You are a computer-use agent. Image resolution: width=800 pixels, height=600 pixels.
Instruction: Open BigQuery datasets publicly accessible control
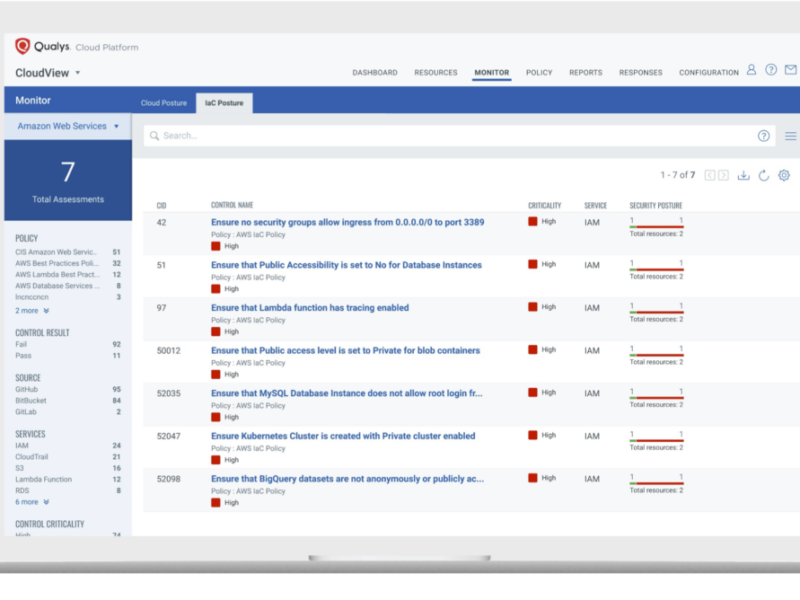[347, 479]
